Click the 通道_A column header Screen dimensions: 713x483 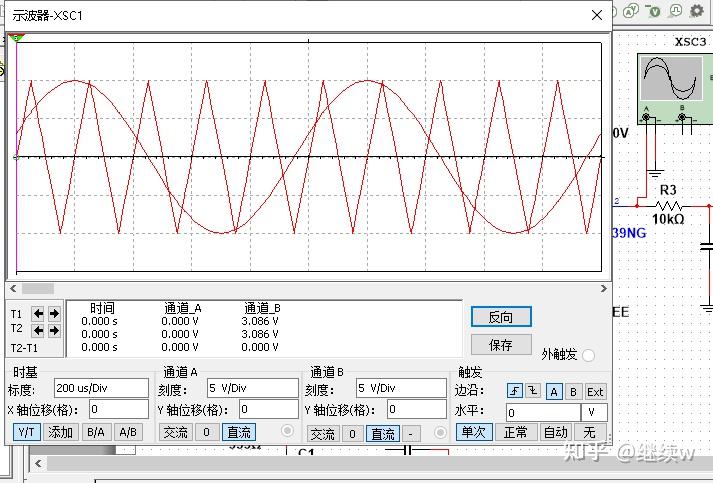pyautogui.click(x=182, y=308)
